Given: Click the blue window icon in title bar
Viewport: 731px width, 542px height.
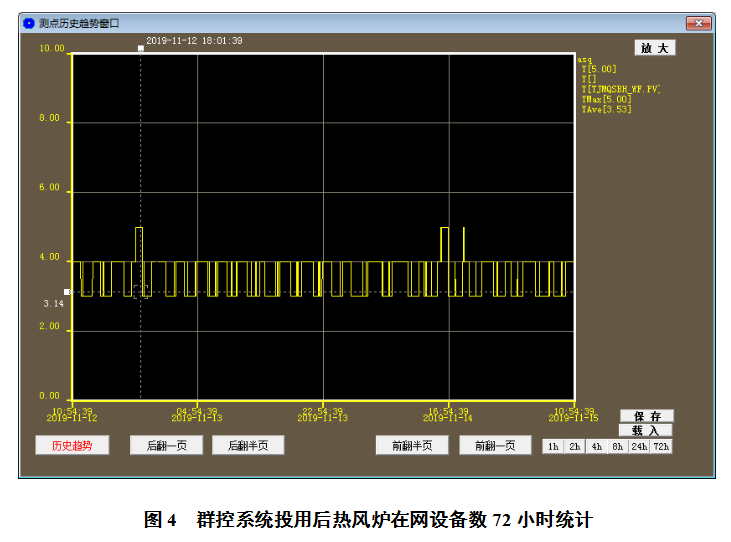Looking at the screenshot, I should pos(29,22).
